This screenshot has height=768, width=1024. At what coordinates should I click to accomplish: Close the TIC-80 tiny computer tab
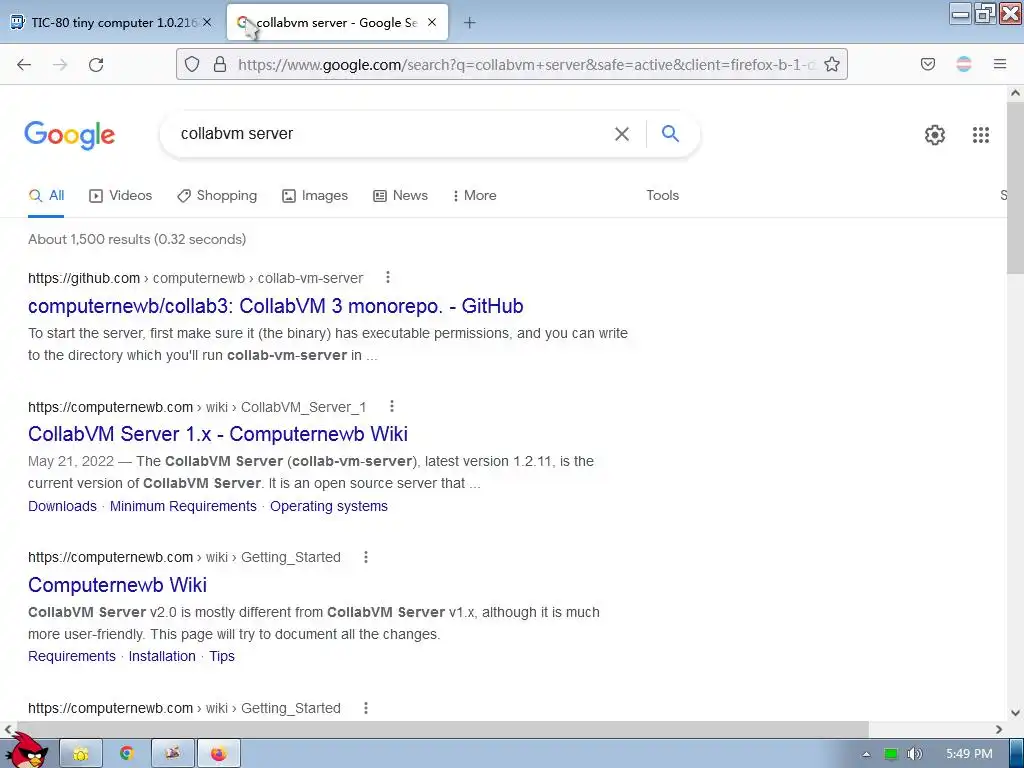pyautogui.click(x=206, y=22)
